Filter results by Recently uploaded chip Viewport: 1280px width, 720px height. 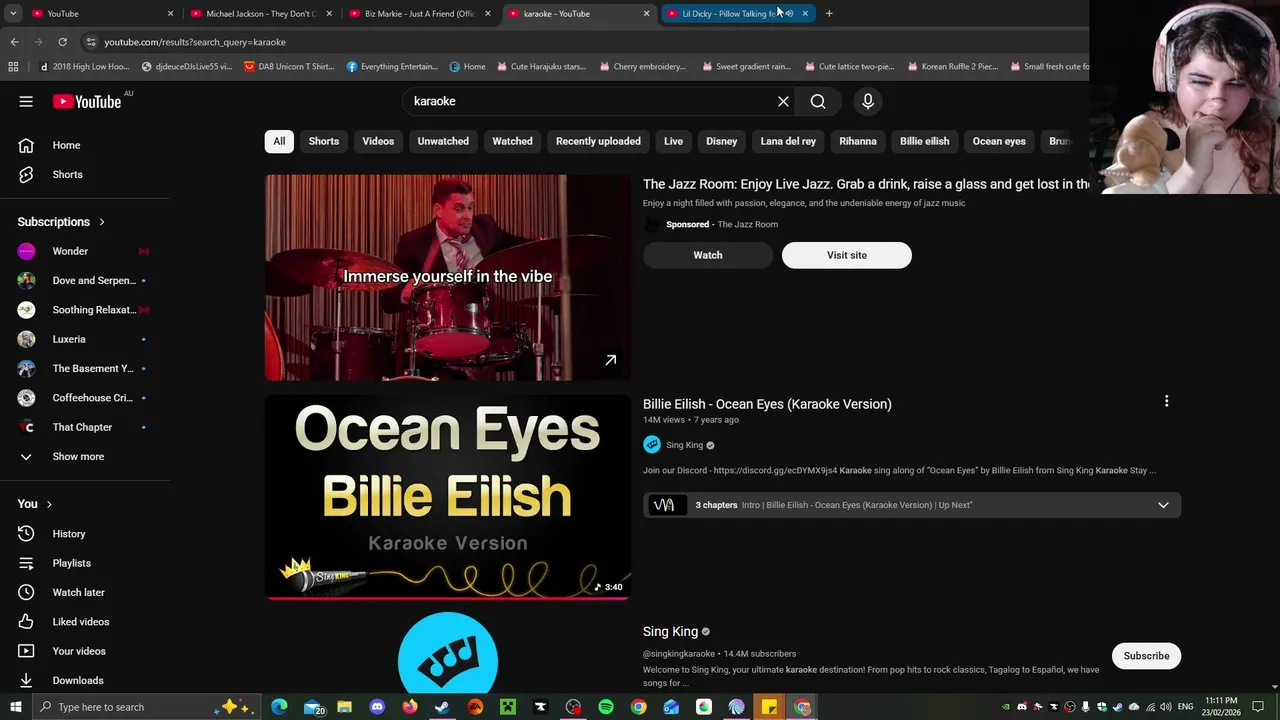(598, 141)
